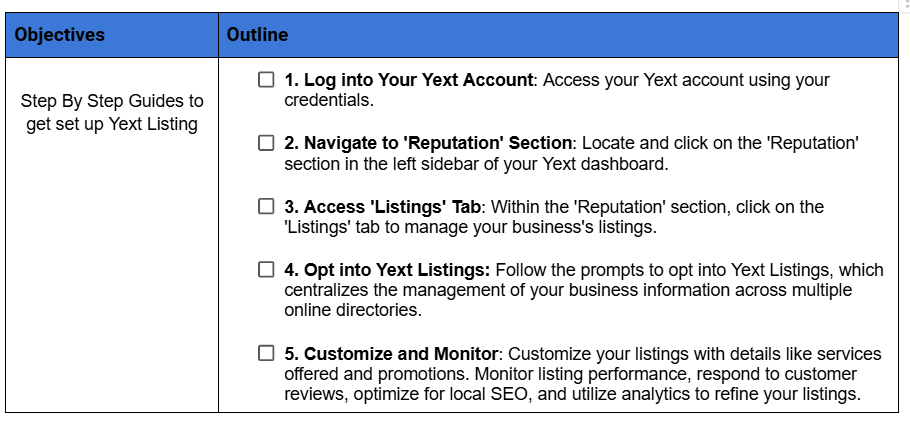Click the 'Objectives' column header

coord(60,35)
